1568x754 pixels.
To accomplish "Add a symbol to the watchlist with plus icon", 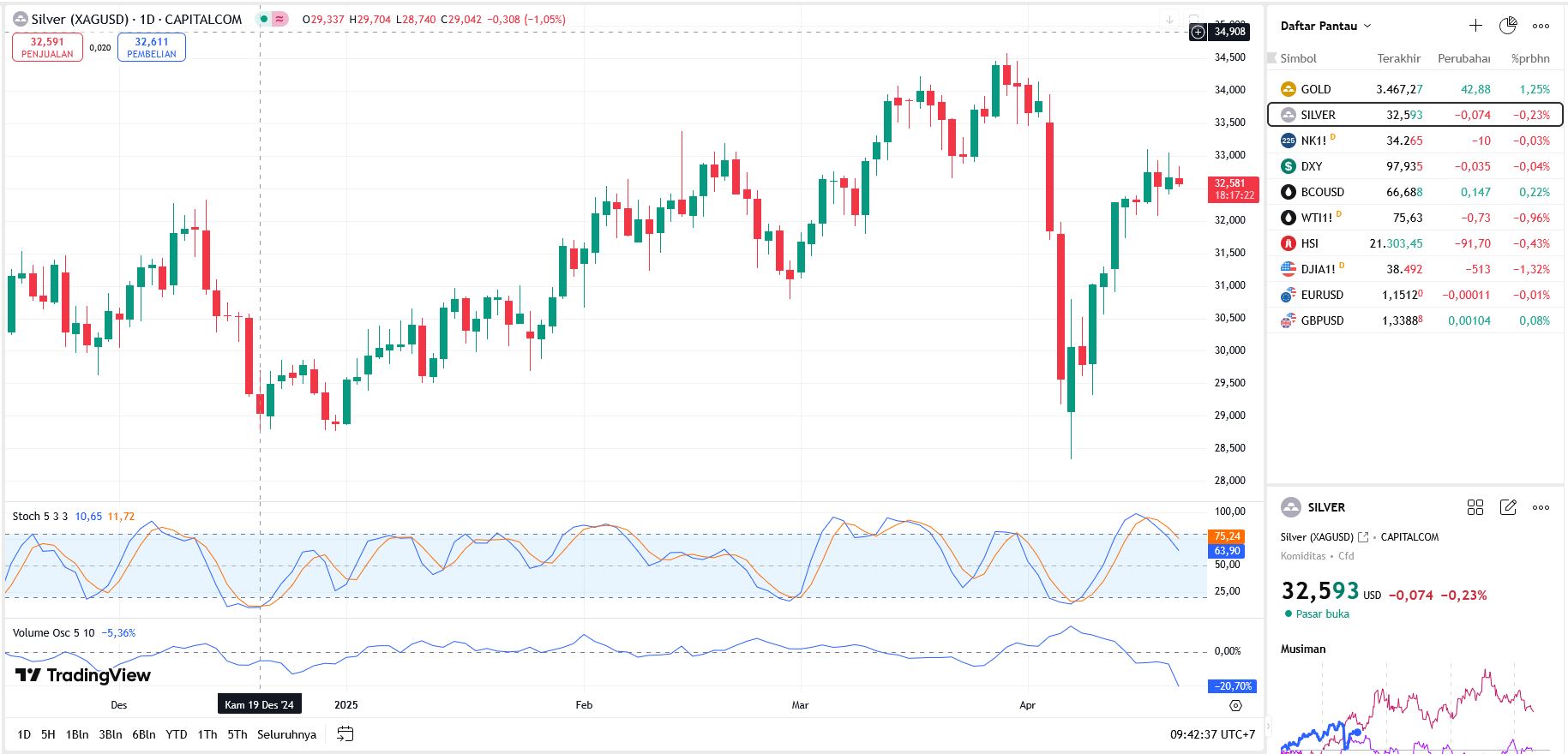I will coord(1475,26).
